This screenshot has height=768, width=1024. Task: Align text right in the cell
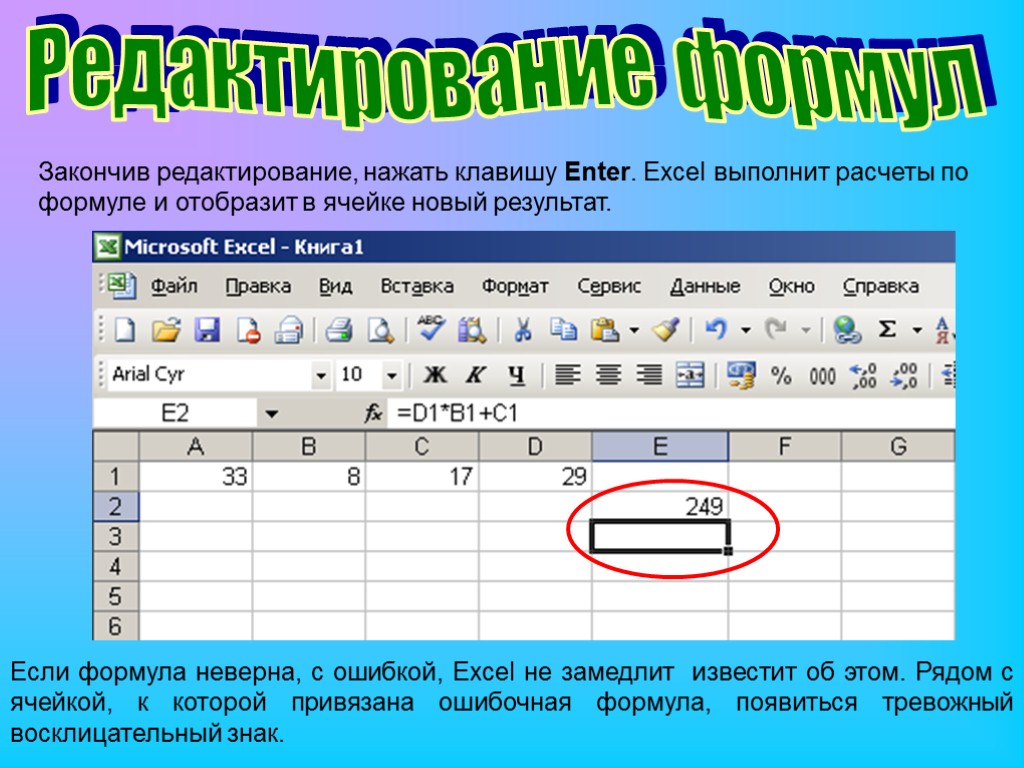coord(649,375)
